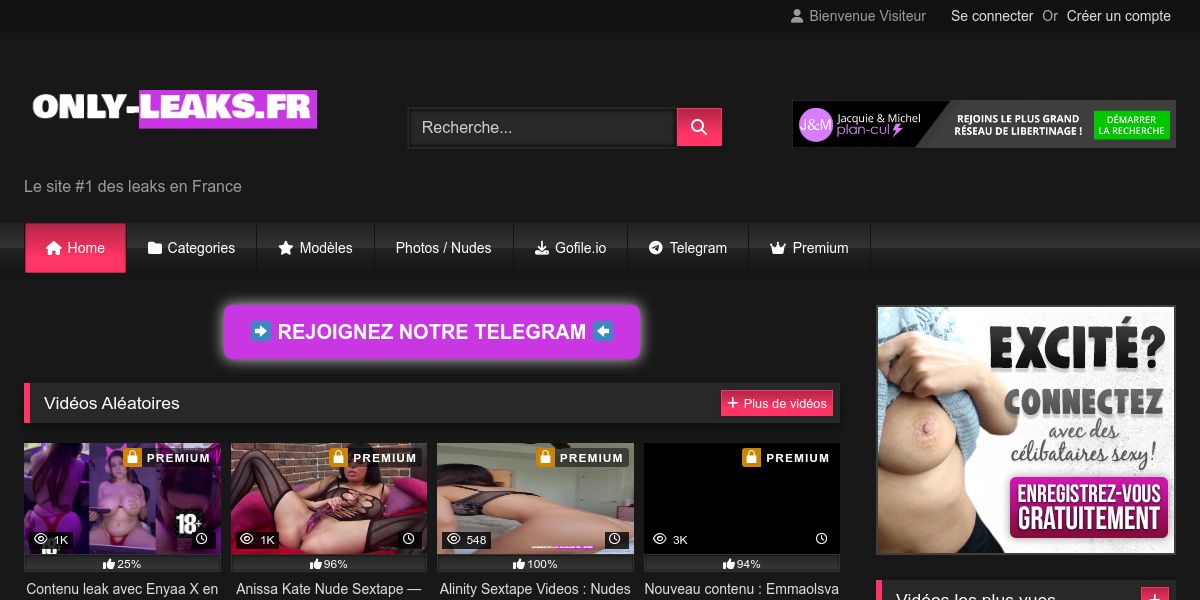This screenshot has width=1200, height=600.
Task: Click the Rejoignez notre Telegram button
Action: coord(432,332)
